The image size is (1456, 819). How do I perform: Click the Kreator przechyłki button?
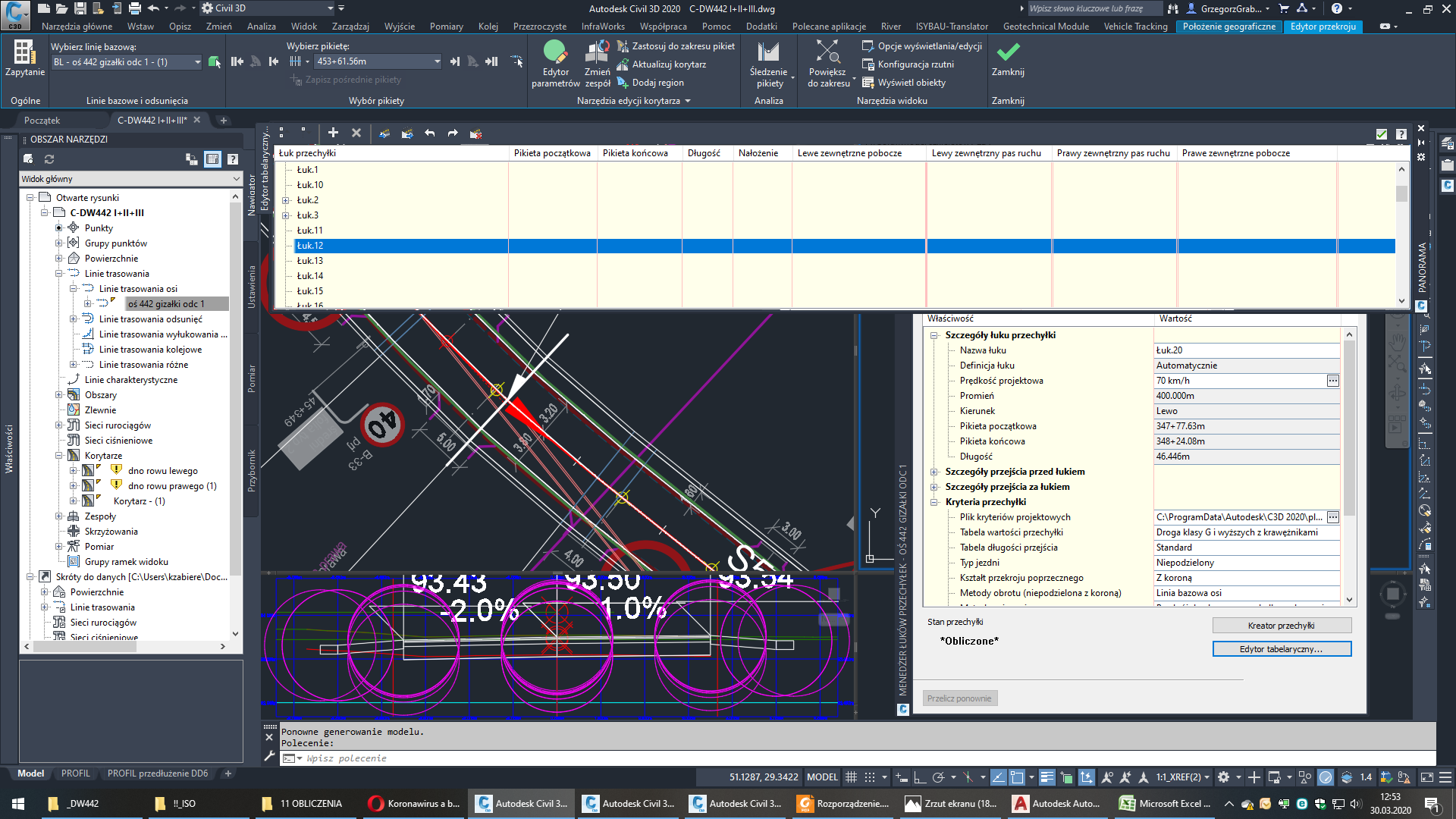click(1282, 625)
